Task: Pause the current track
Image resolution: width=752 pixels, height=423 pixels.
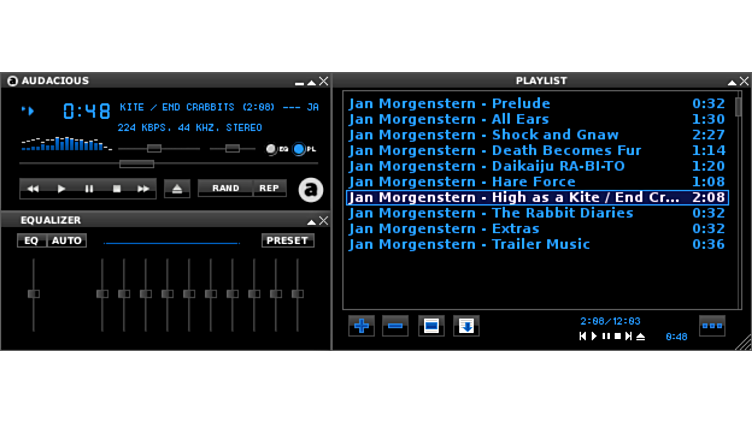Action: coord(89,188)
